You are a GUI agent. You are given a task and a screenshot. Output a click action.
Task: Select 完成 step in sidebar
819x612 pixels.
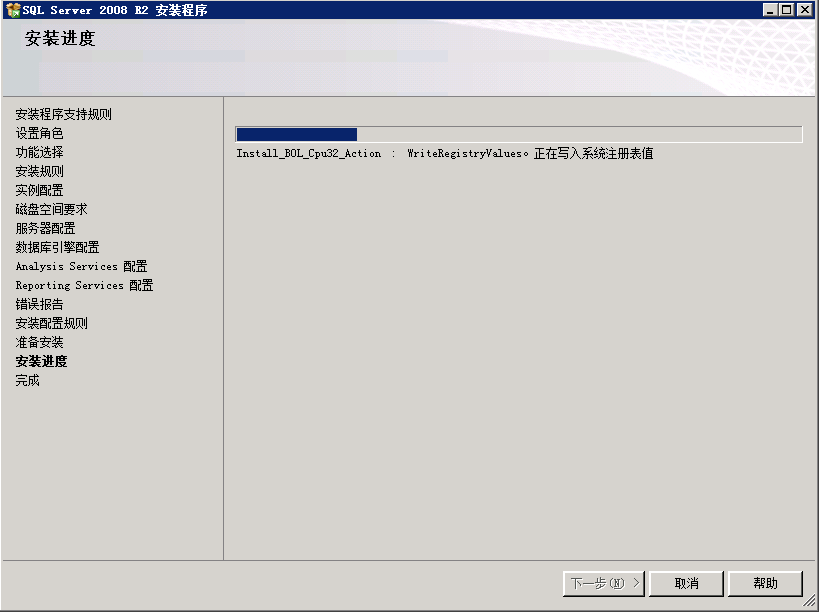[x=27, y=380]
